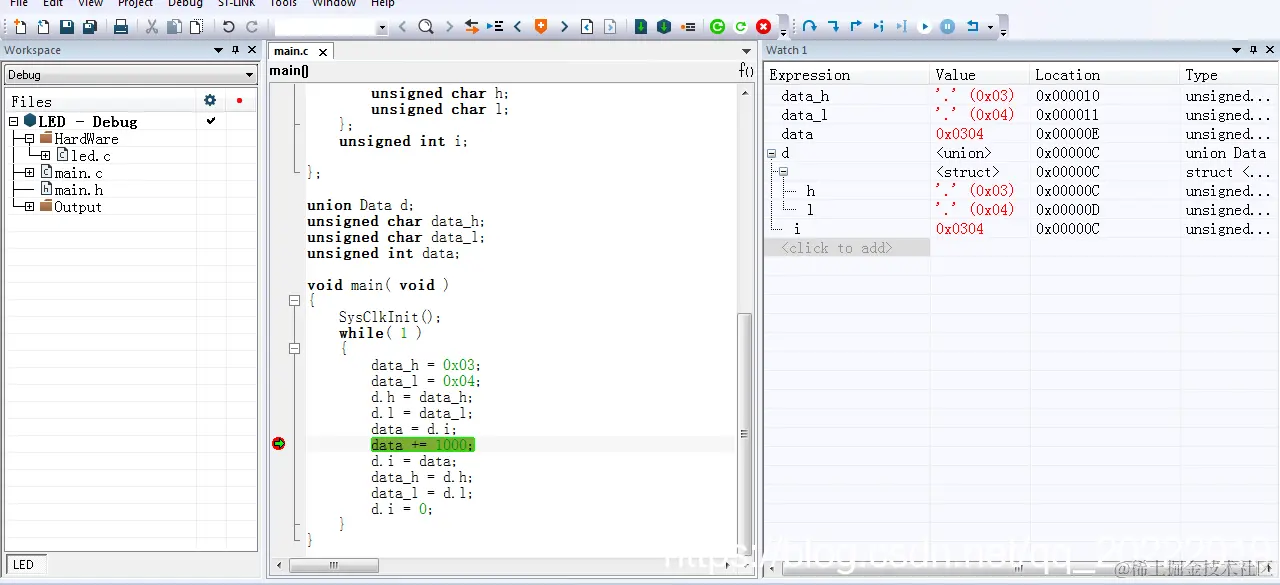Open the Watch 1 panel menu arrow
Viewport: 1280px width, 585px height.
[1237, 50]
